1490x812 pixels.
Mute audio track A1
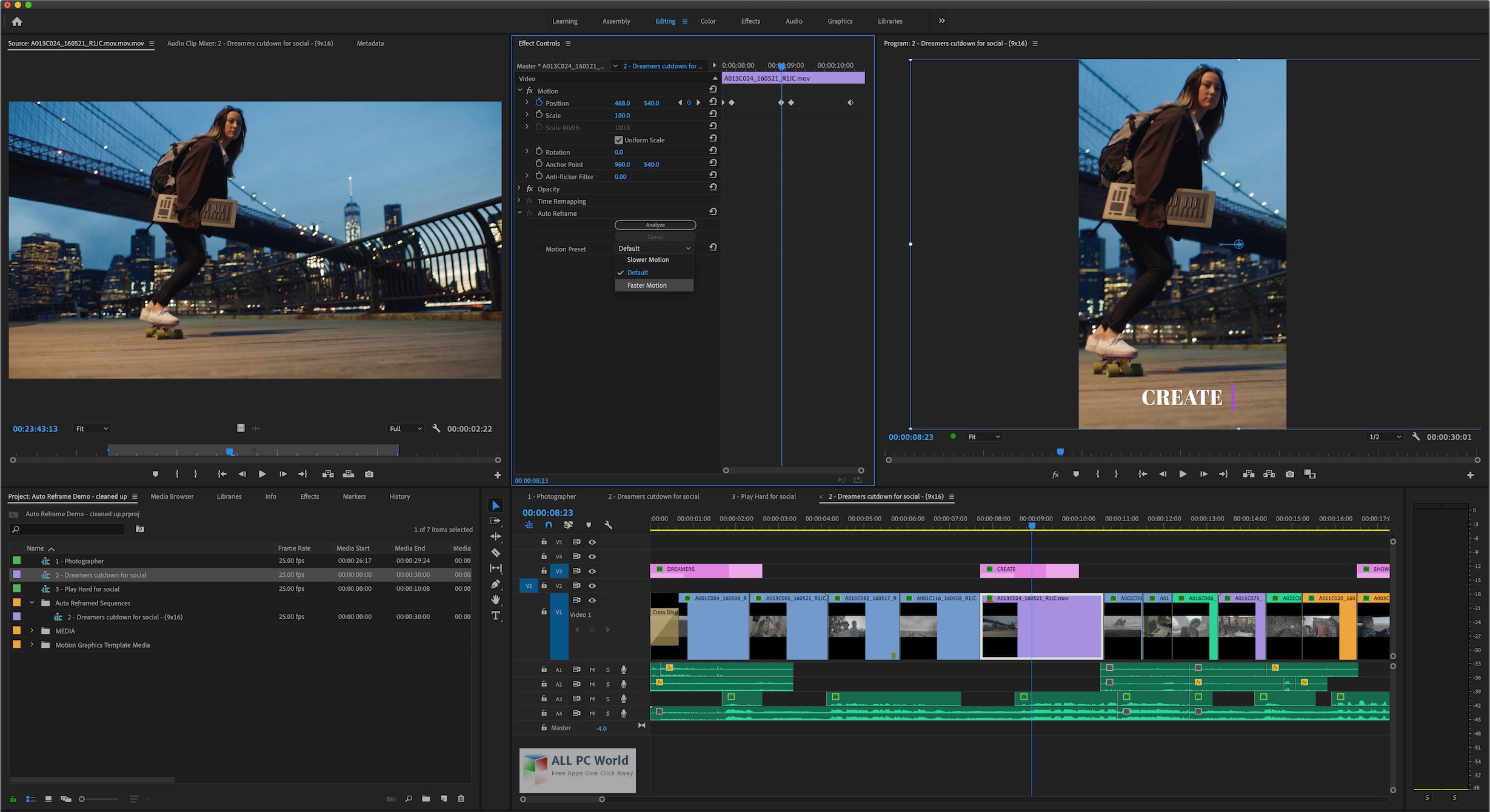click(592, 670)
